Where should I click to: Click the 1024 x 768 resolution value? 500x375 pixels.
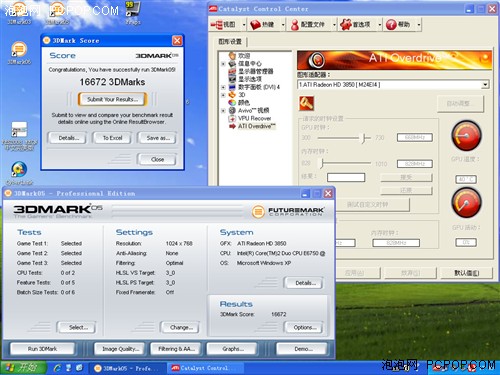(x=179, y=244)
